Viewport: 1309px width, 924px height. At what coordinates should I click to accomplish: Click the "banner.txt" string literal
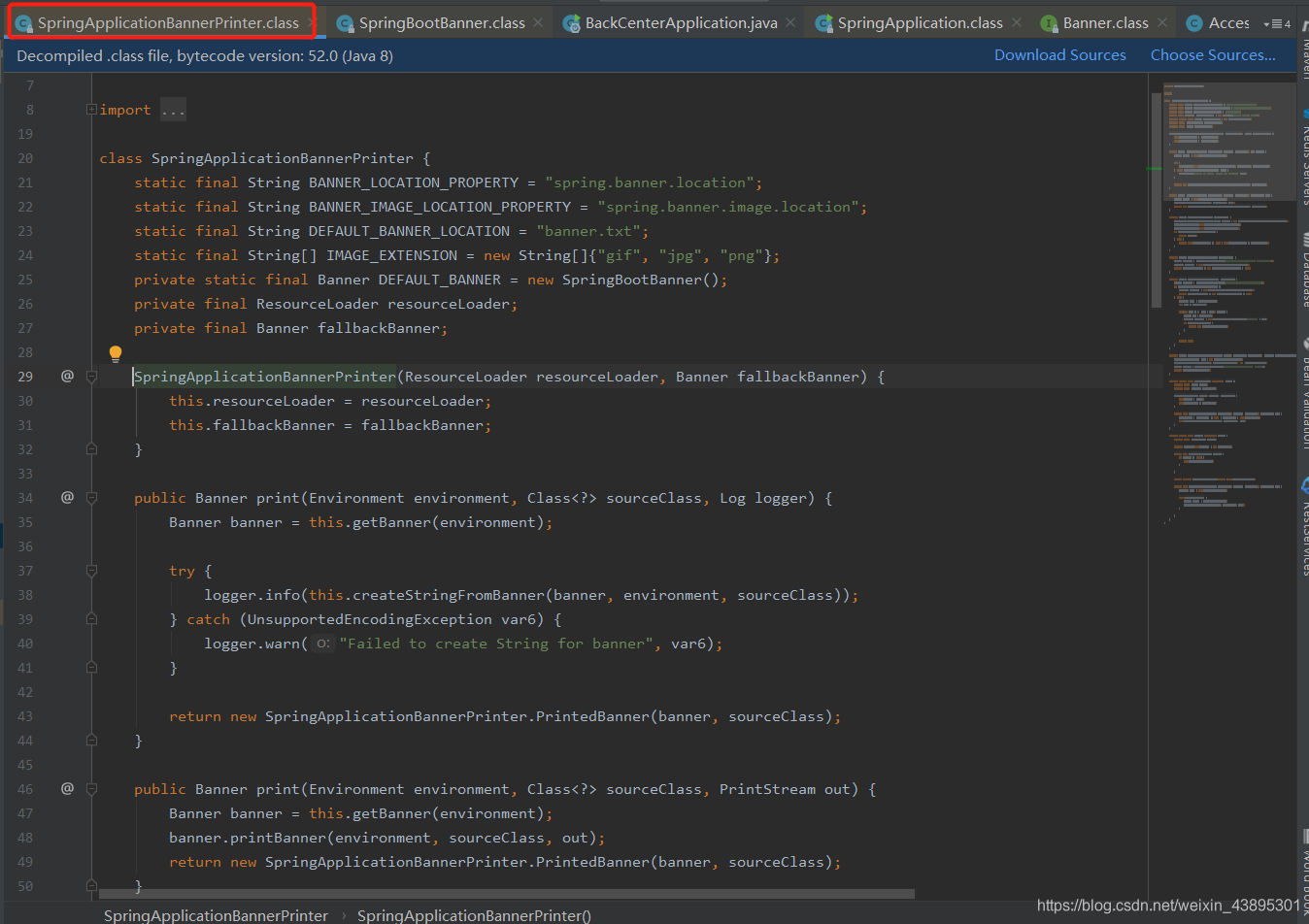pyautogui.click(x=588, y=231)
